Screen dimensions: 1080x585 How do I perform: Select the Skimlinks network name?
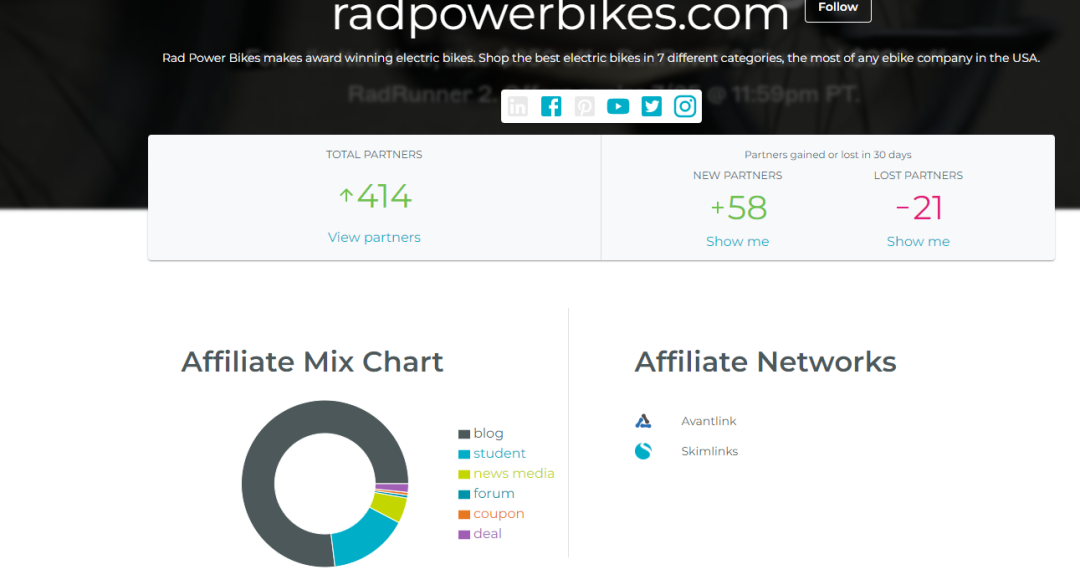click(x=709, y=451)
